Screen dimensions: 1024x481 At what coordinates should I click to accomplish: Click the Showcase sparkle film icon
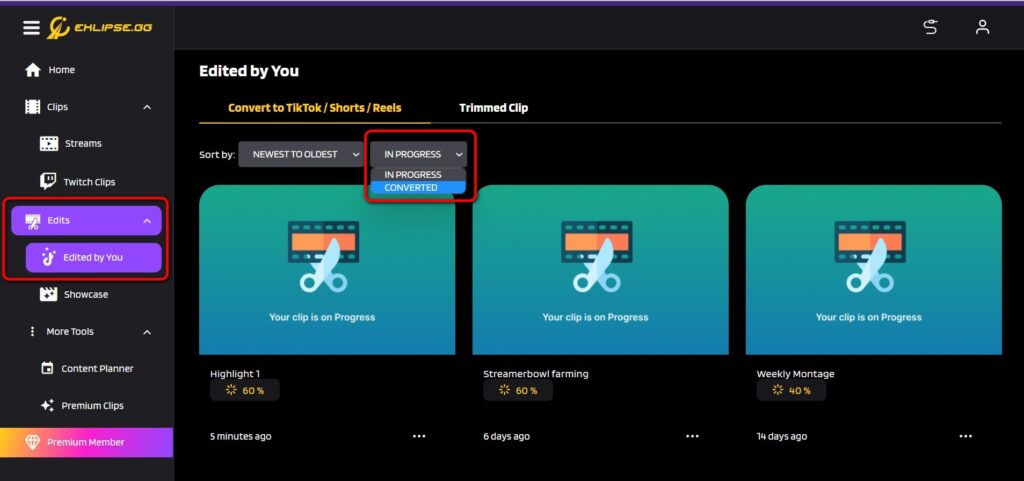tap(48, 294)
